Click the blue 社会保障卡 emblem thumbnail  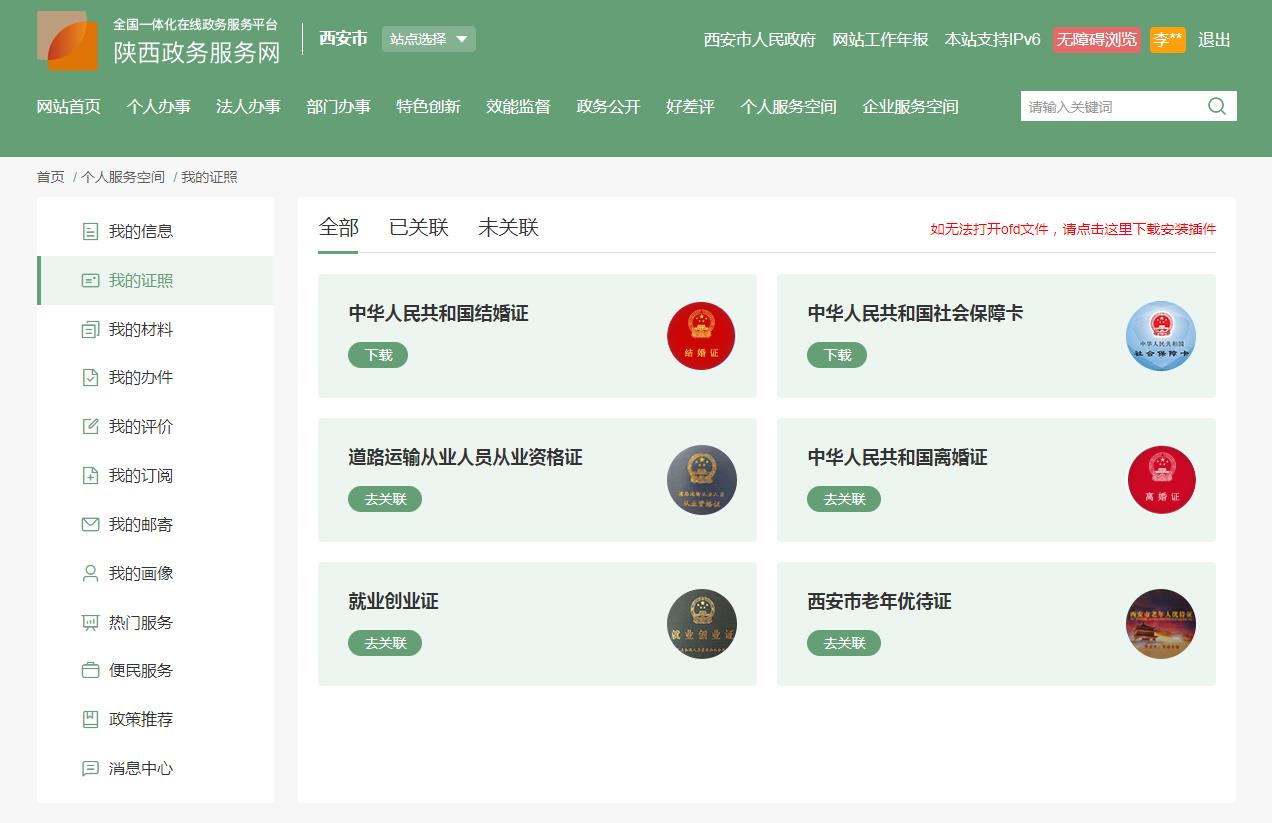pyautogui.click(x=1161, y=336)
